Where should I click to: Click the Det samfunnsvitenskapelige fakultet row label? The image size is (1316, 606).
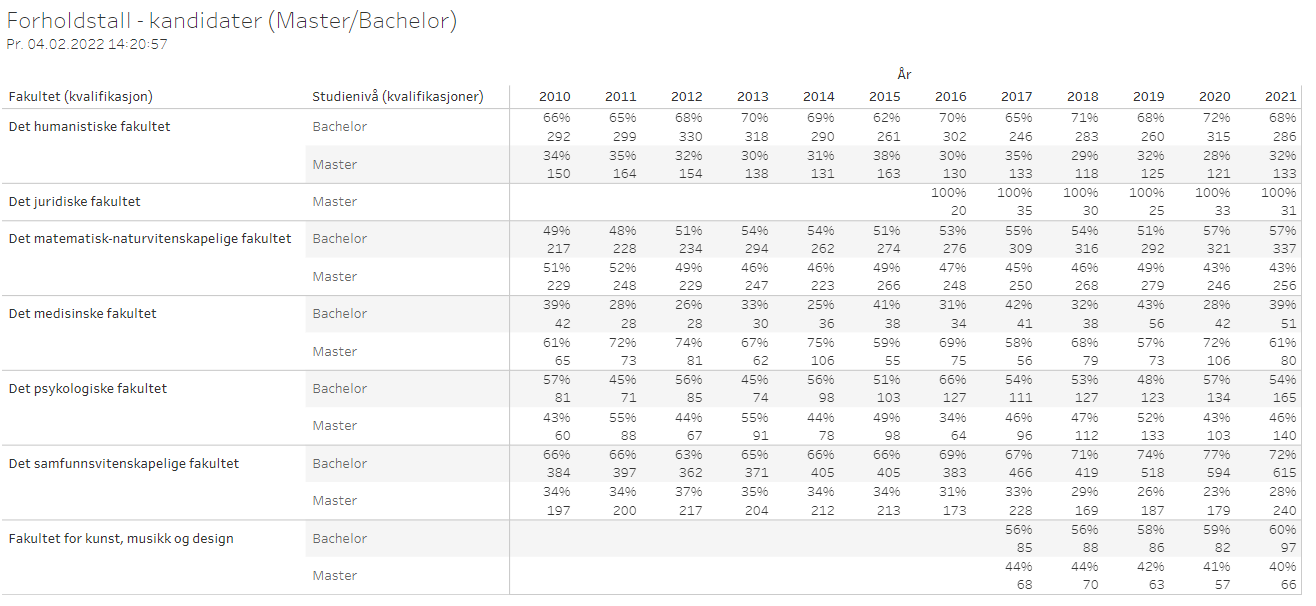124,464
